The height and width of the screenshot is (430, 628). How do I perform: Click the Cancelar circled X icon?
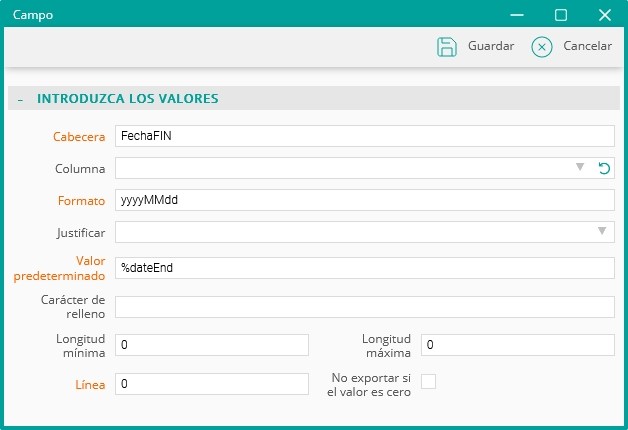(x=541, y=47)
